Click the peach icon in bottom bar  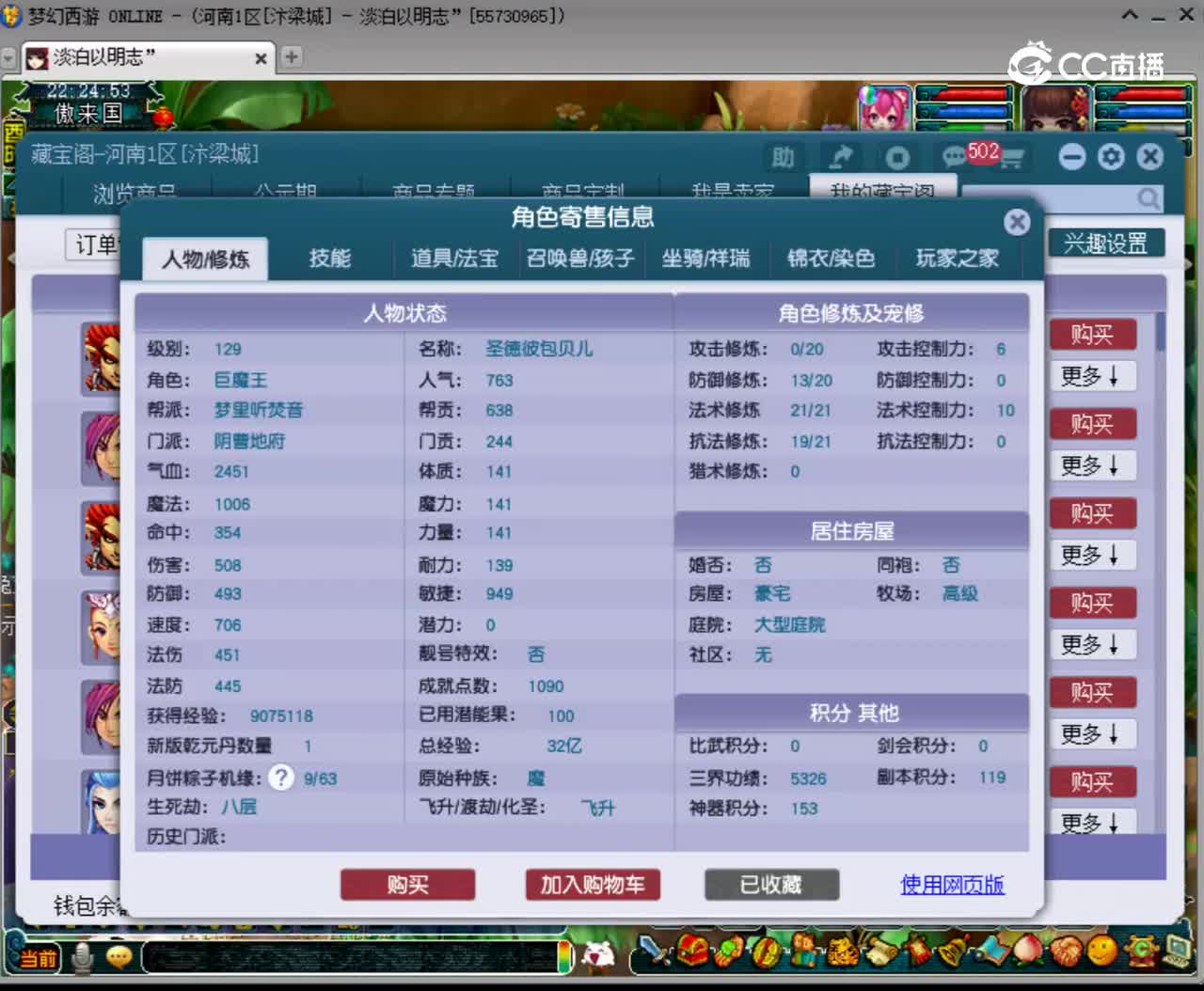tap(1027, 952)
